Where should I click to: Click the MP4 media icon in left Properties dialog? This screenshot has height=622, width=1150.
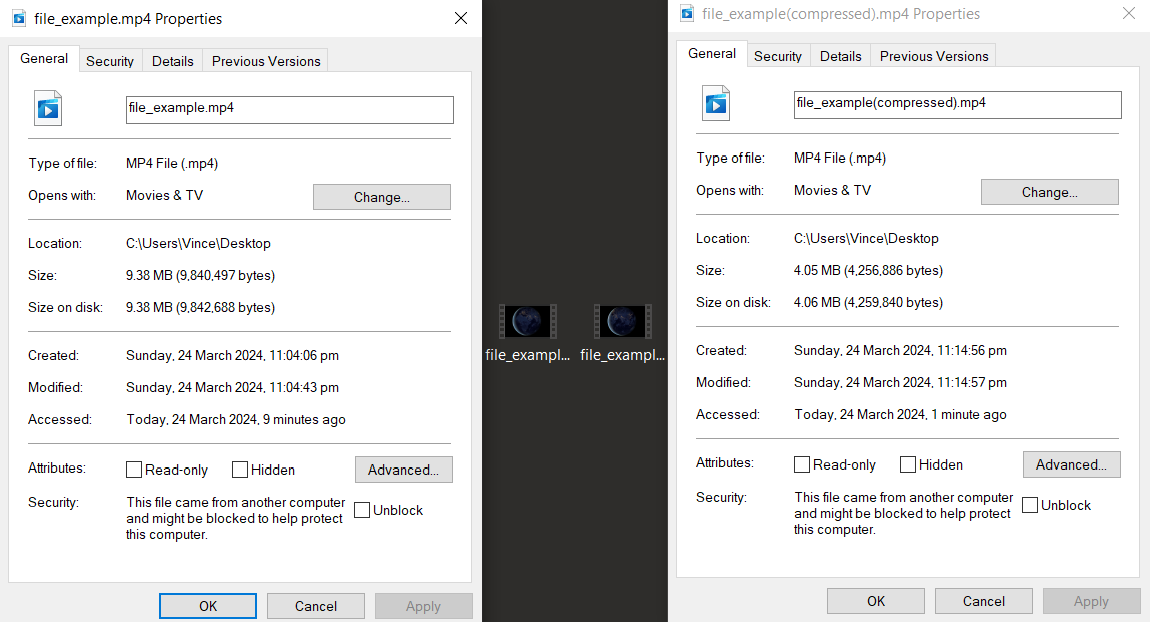[47, 107]
